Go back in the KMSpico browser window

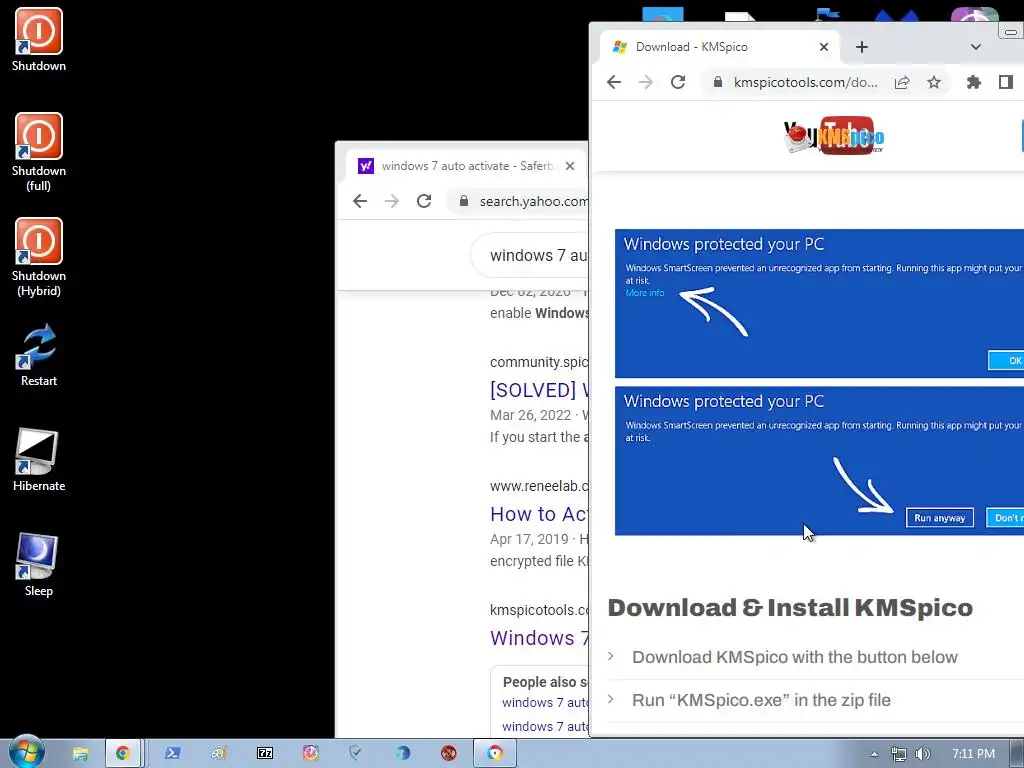pyautogui.click(x=613, y=82)
